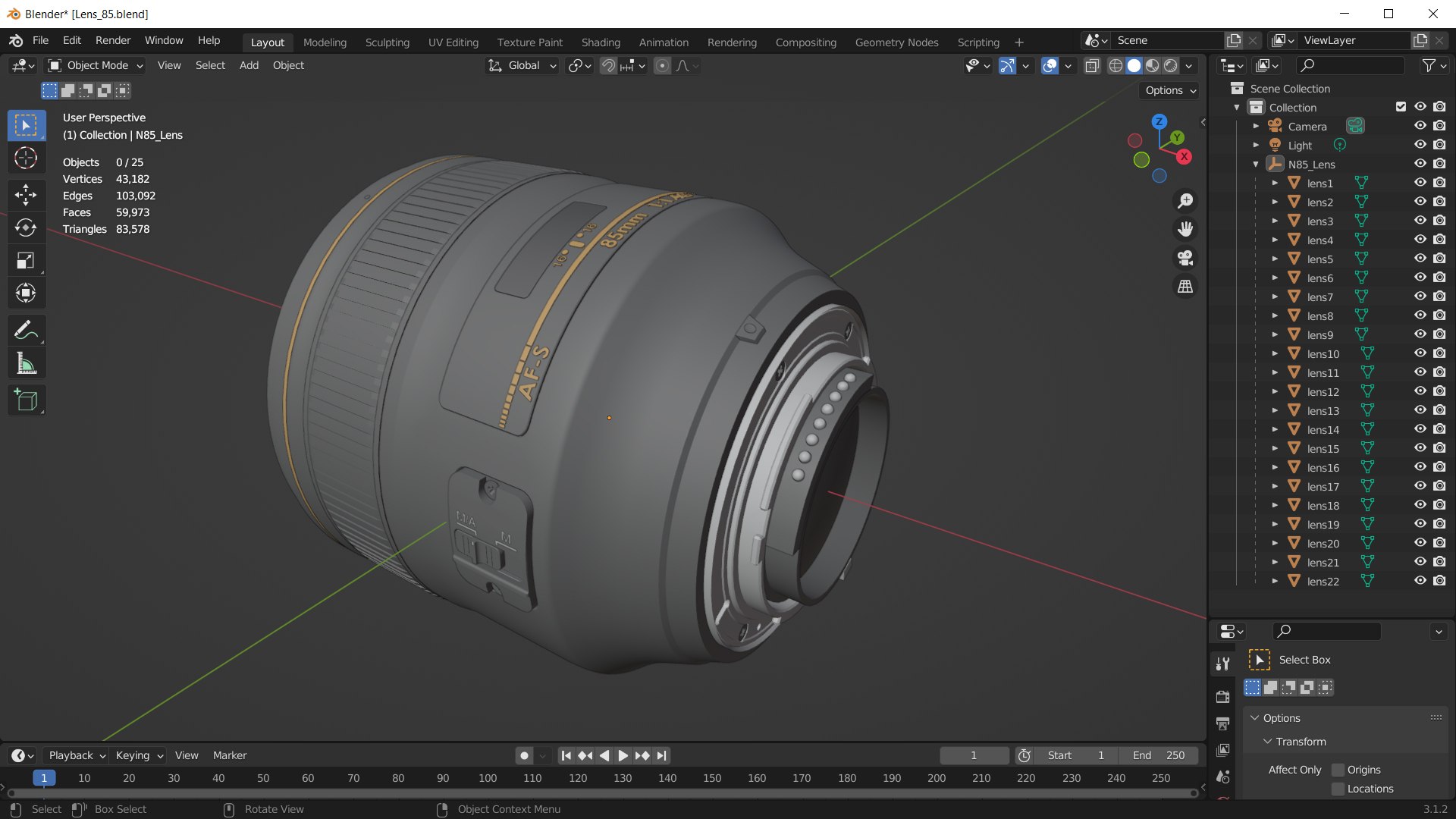Jump to first frame
Viewport: 1456px width, 819px height.
pos(566,755)
